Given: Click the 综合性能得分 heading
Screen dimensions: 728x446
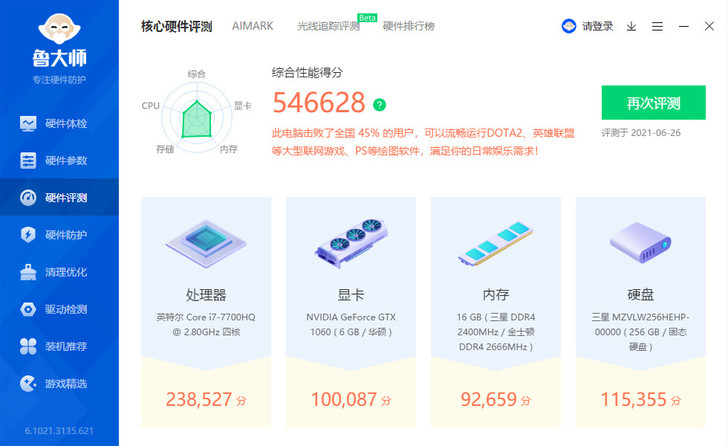Looking at the screenshot, I should click(307, 72).
